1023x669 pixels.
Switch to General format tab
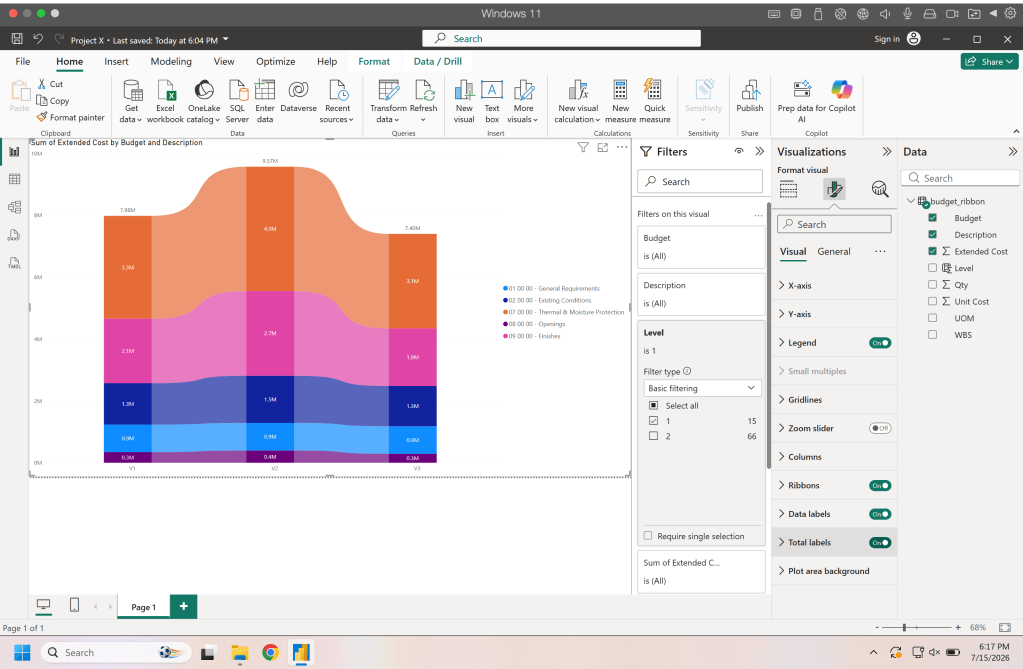point(834,251)
